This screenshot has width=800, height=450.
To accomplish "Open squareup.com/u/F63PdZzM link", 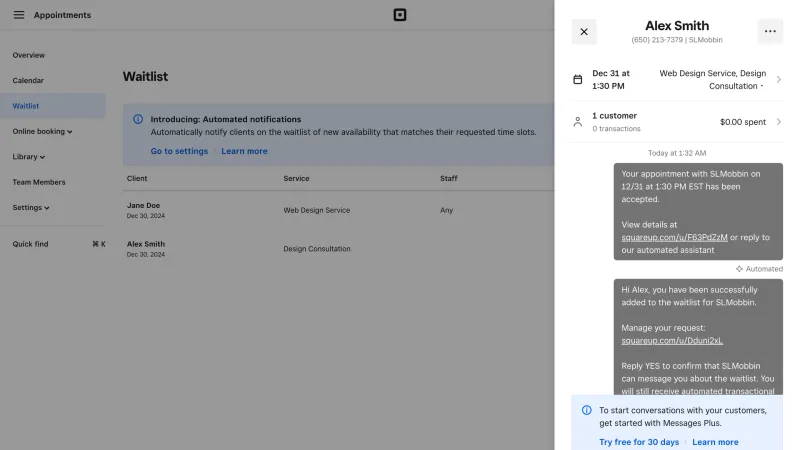I will point(674,237).
